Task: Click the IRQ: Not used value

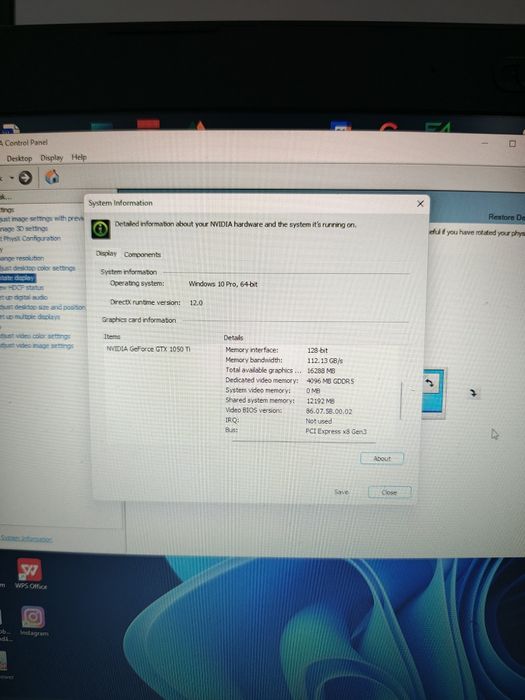Action: (x=319, y=421)
